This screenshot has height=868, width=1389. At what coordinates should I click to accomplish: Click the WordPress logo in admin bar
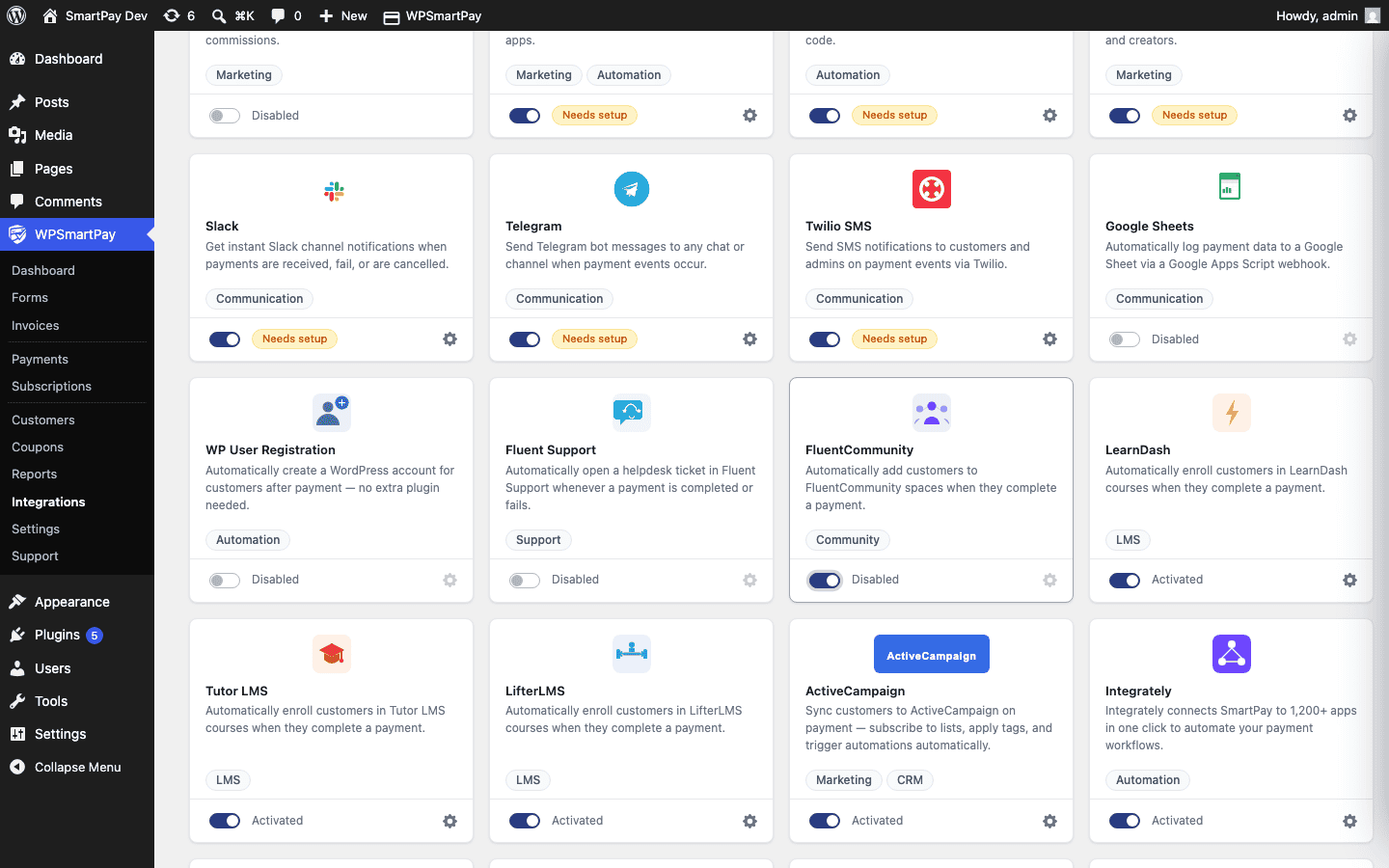point(16,15)
